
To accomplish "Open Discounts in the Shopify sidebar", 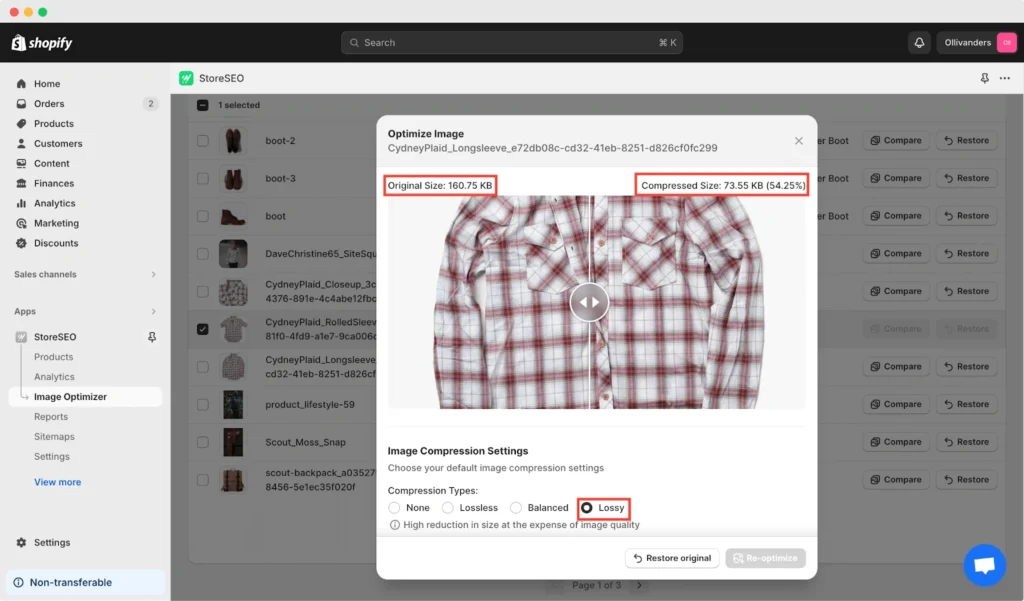I will click(53, 243).
